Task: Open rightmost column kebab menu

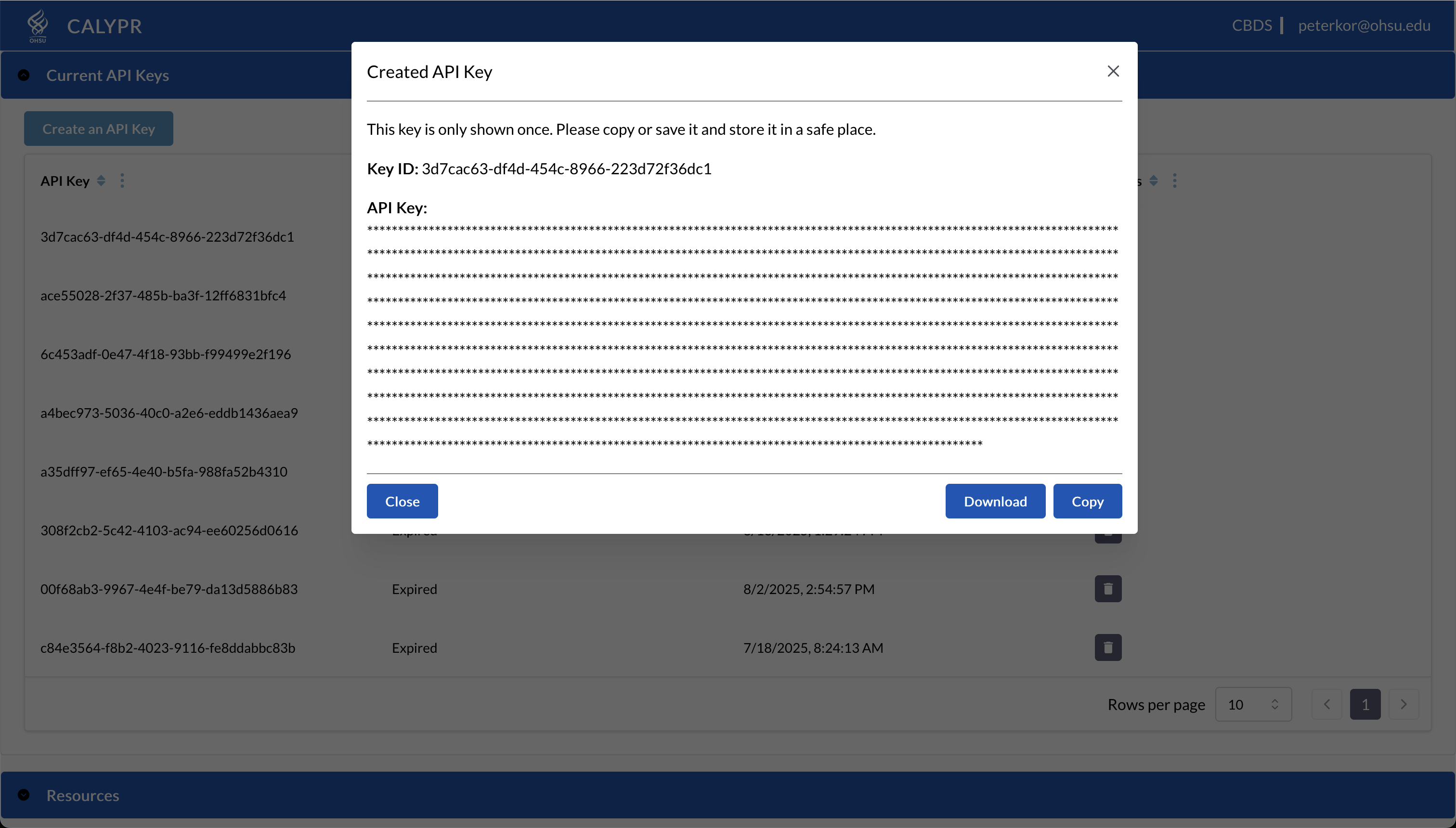Action: [x=1174, y=181]
